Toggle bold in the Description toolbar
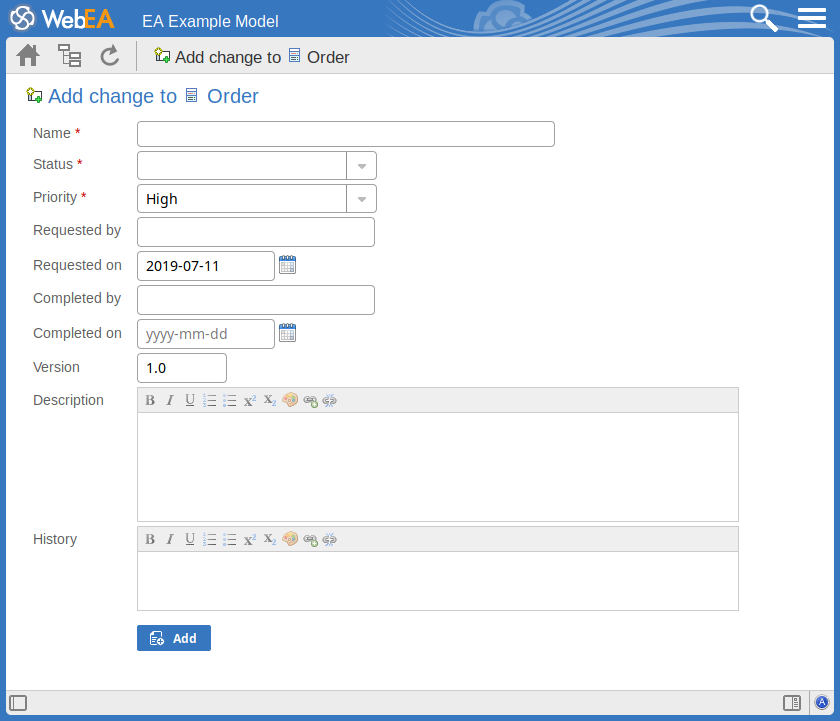840x721 pixels. pos(150,400)
